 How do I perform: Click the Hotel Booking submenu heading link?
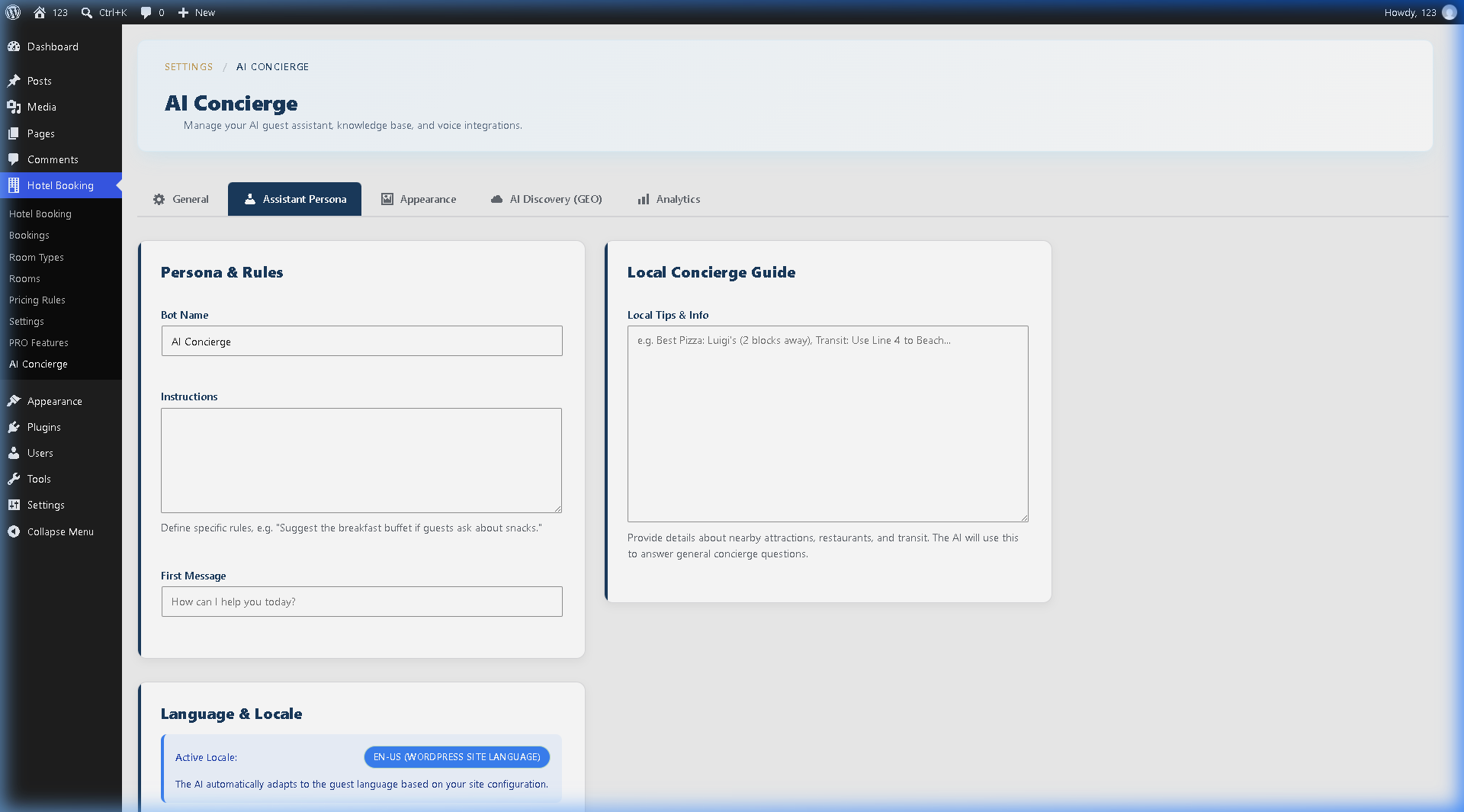coord(40,214)
